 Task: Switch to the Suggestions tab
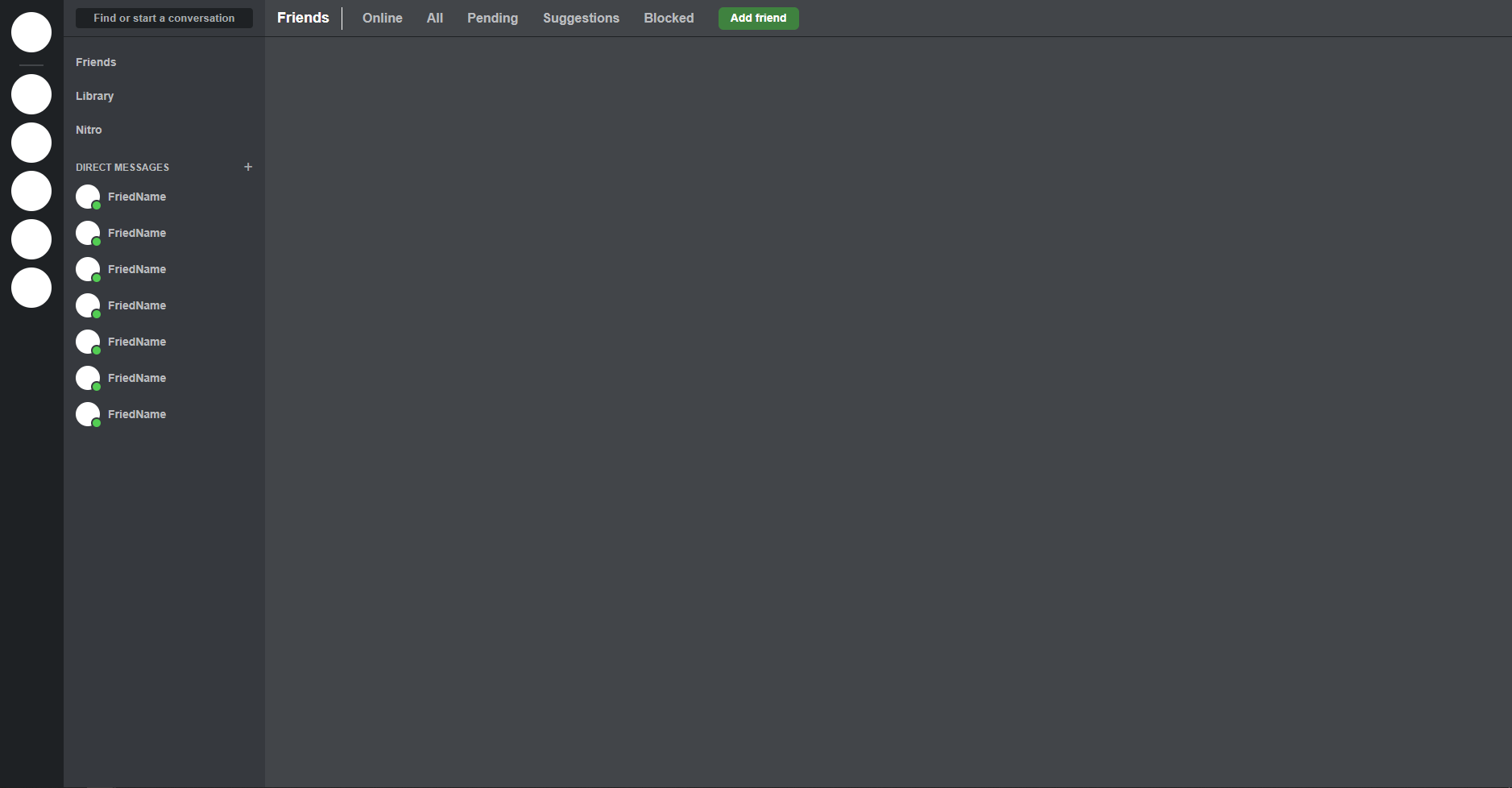(x=581, y=18)
